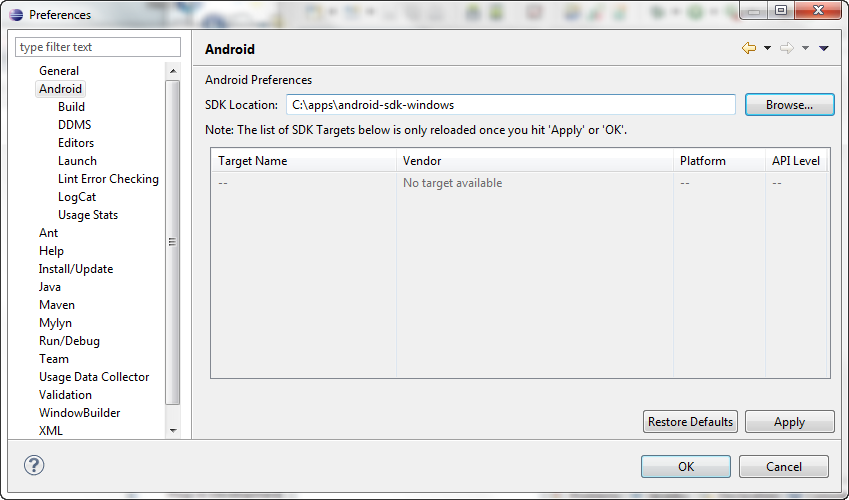This screenshot has height=500, width=849.
Task: Click the grayed forward arrow icon
Action: click(x=787, y=48)
